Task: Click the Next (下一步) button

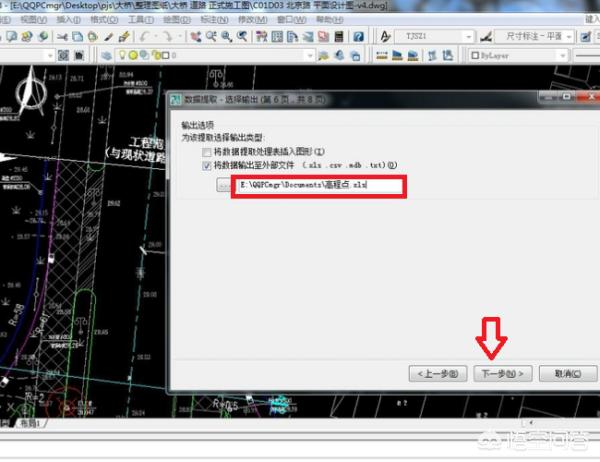Action: 500,373
